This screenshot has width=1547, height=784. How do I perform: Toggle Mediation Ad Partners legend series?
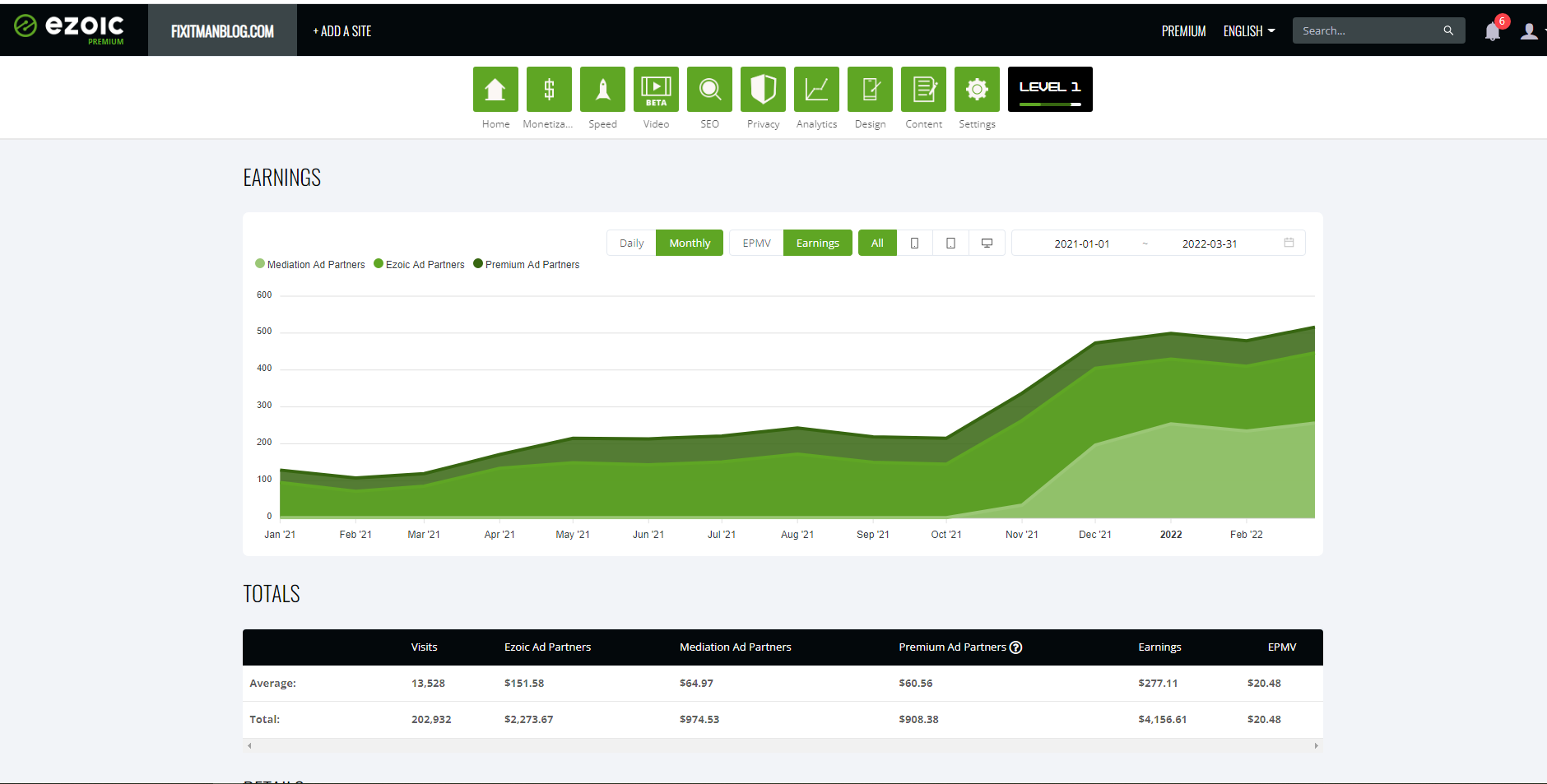click(310, 264)
